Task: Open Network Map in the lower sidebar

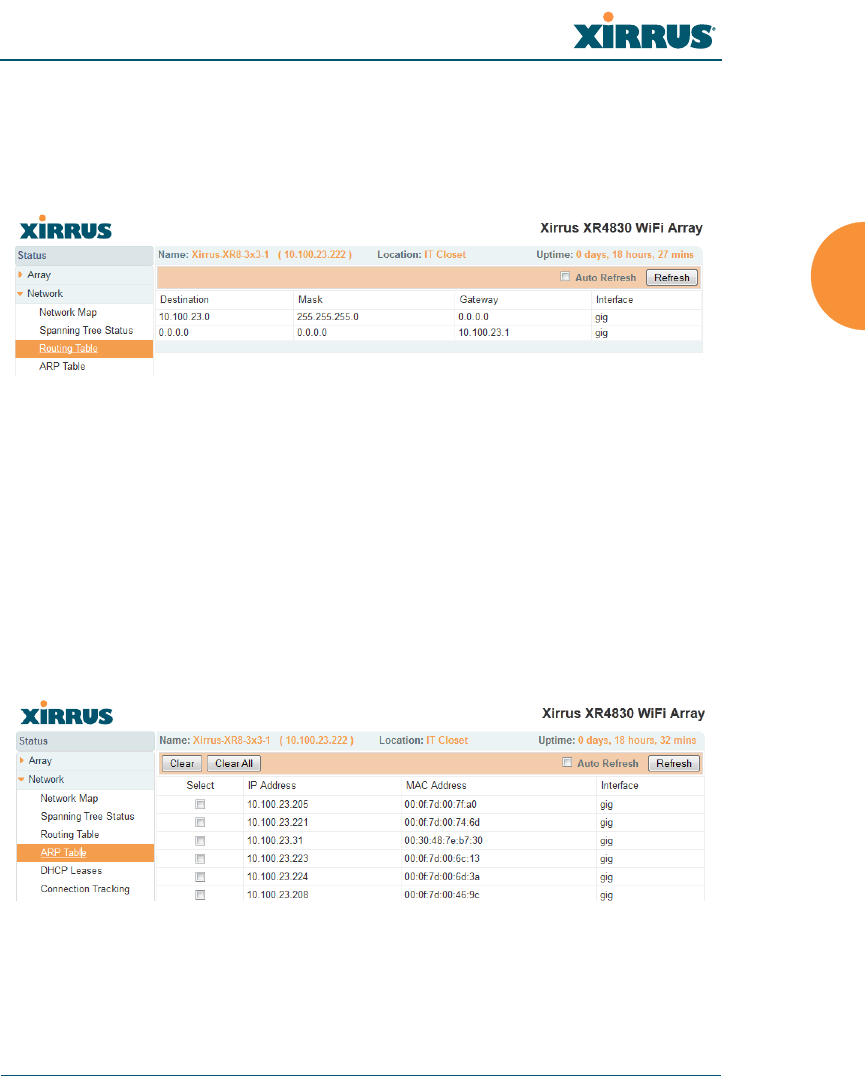Action: click(x=69, y=798)
